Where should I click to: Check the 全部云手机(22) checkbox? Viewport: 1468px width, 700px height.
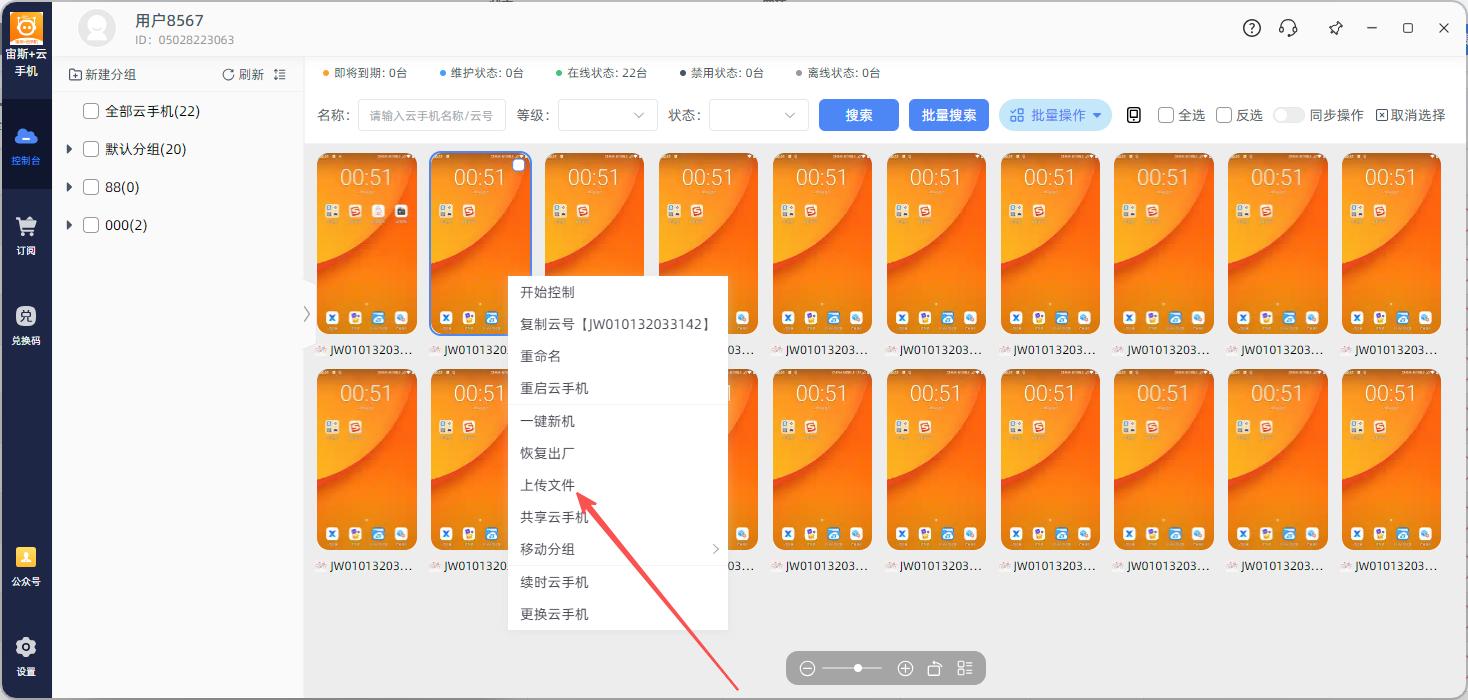pyautogui.click(x=90, y=111)
